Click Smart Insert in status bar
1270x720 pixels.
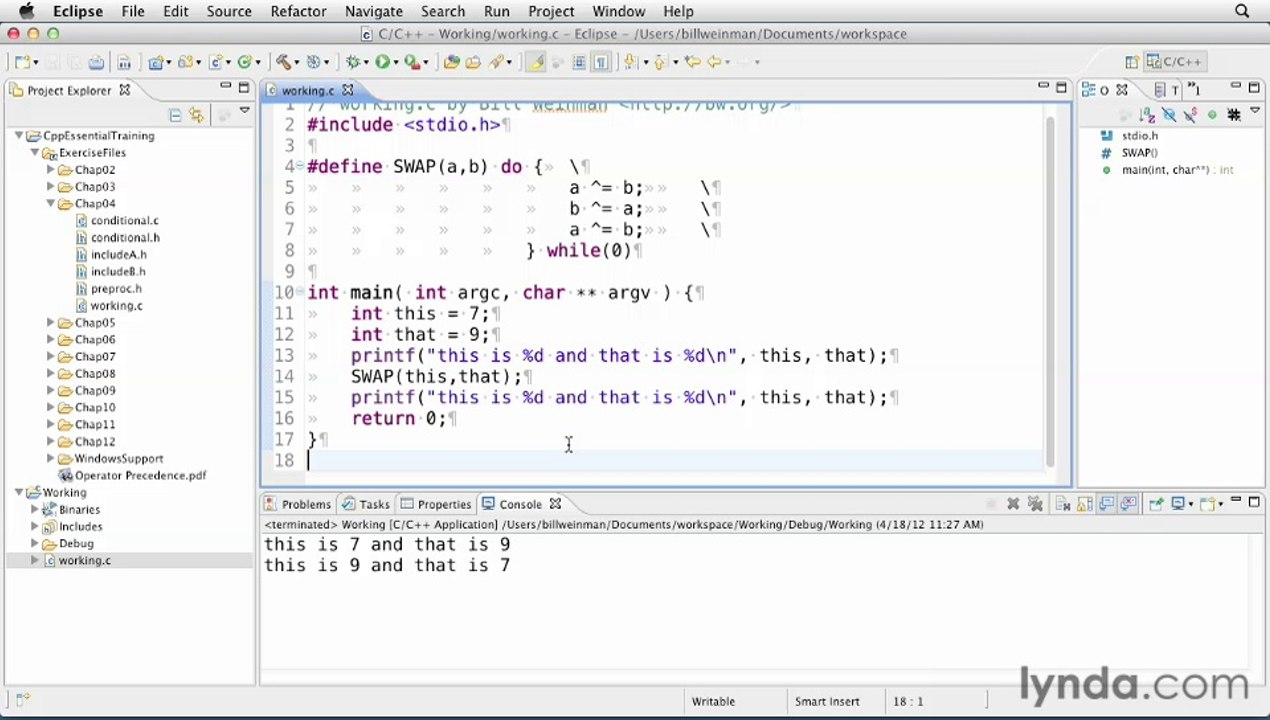[x=826, y=701]
